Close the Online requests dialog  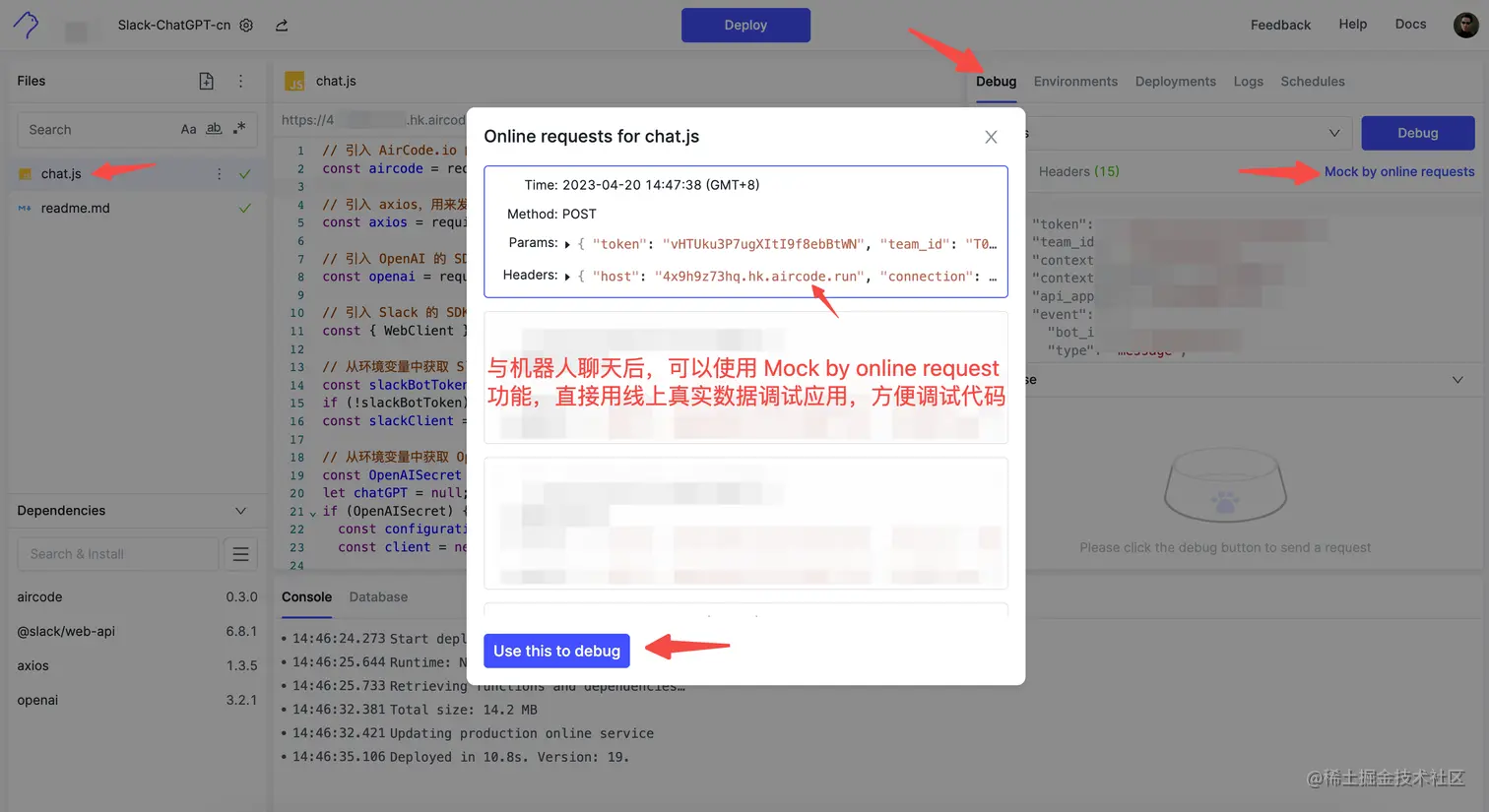[x=991, y=137]
